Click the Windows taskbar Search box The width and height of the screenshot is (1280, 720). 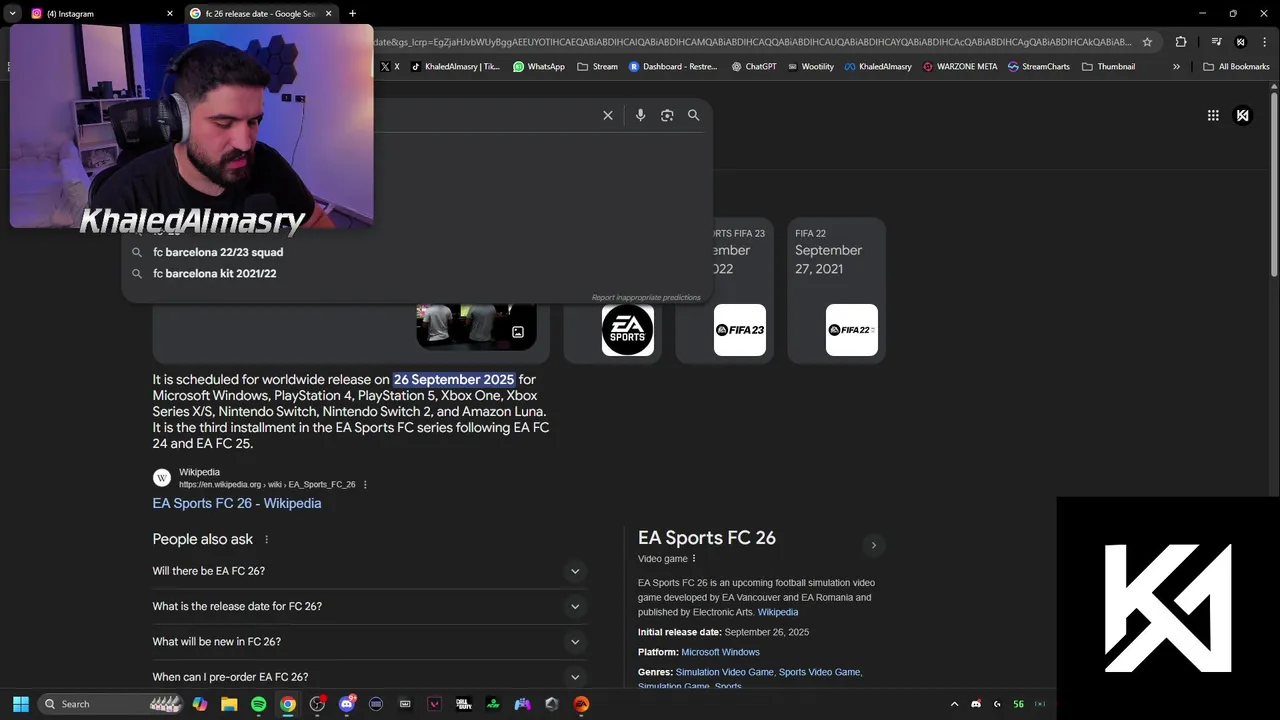[x=112, y=704]
